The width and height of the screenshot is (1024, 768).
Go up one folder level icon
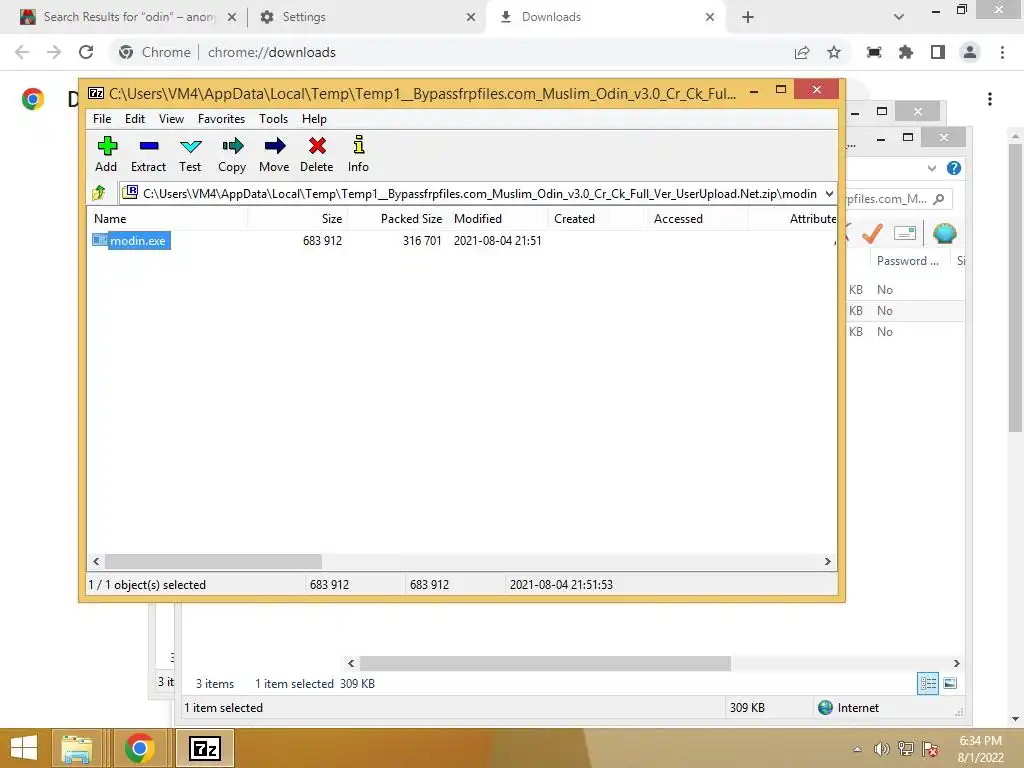pos(99,193)
